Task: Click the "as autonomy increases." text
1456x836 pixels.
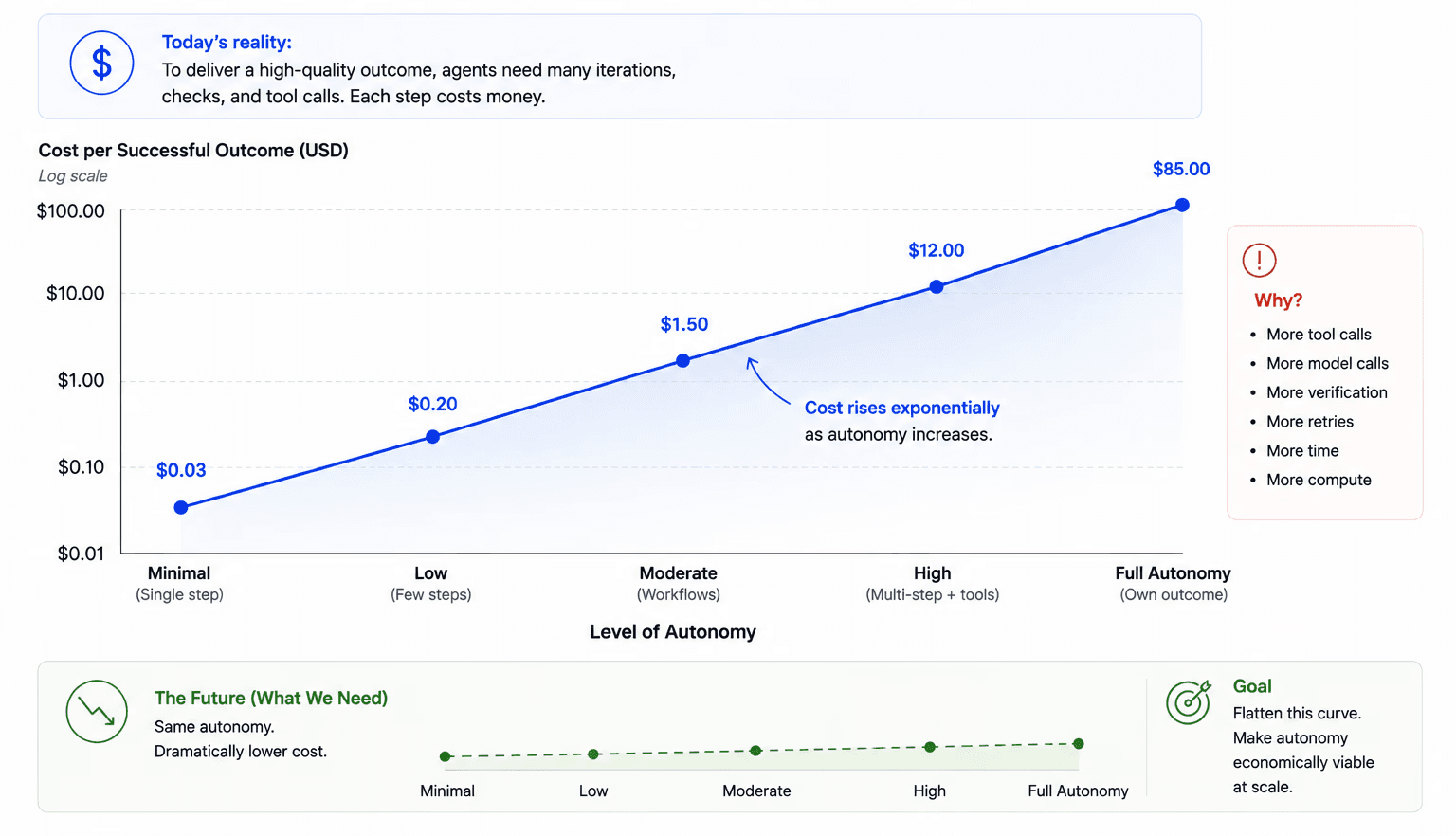Action: (x=899, y=435)
